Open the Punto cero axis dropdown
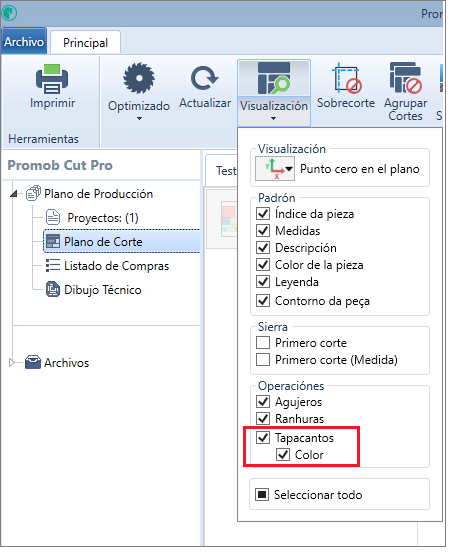The height and width of the screenshot is (557, 454). (275, 169)
